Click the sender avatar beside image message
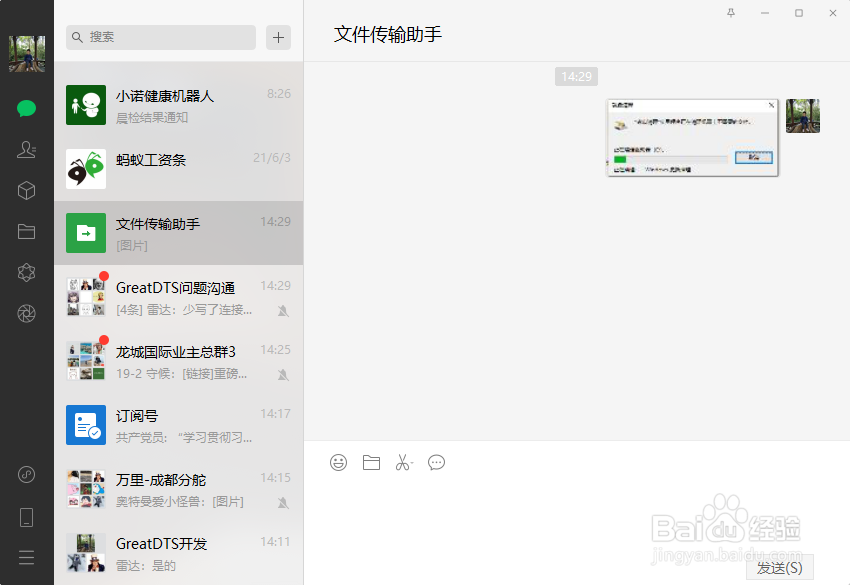 pyautogui.click(x=803, y=115)
